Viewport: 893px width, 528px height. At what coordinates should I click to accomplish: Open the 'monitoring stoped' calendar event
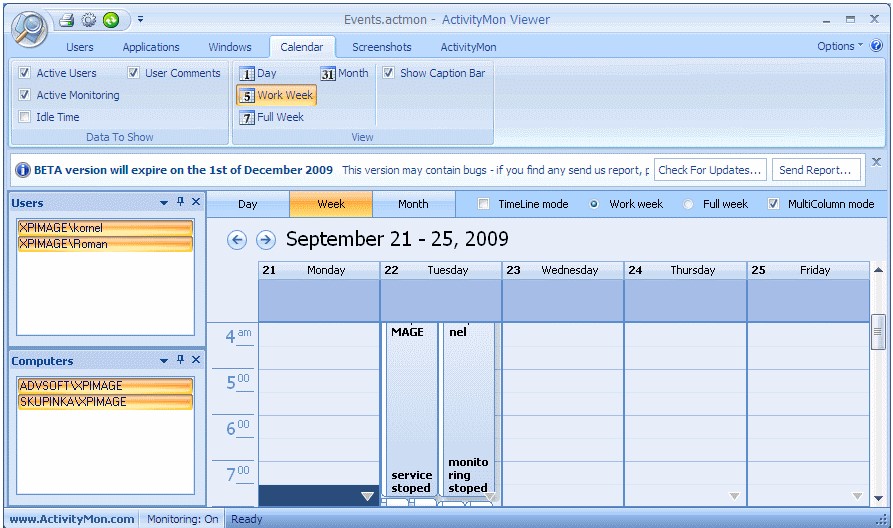pyautogui.click(x=469, y=410)
